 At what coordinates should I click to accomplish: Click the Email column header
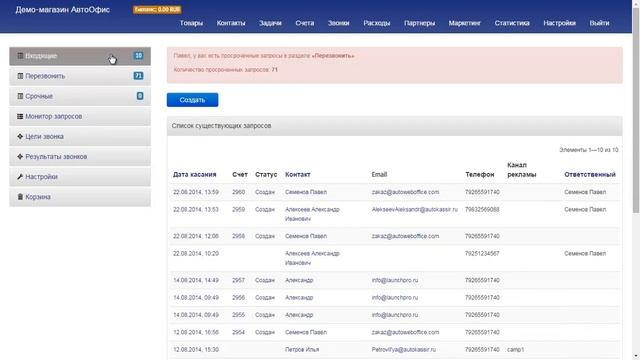(x=379, y=174)
